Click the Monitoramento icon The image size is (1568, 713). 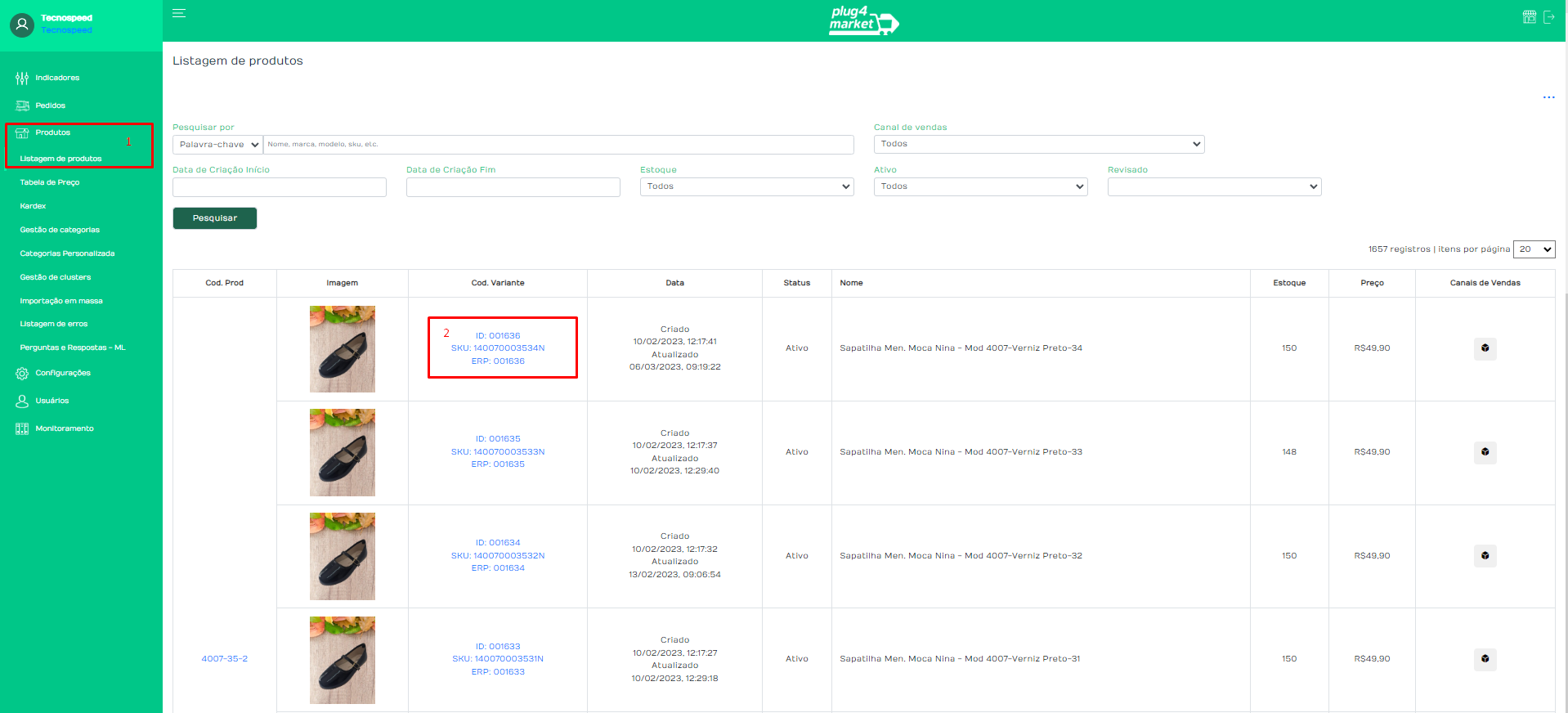pyautogui.click(x=22, y=428)
